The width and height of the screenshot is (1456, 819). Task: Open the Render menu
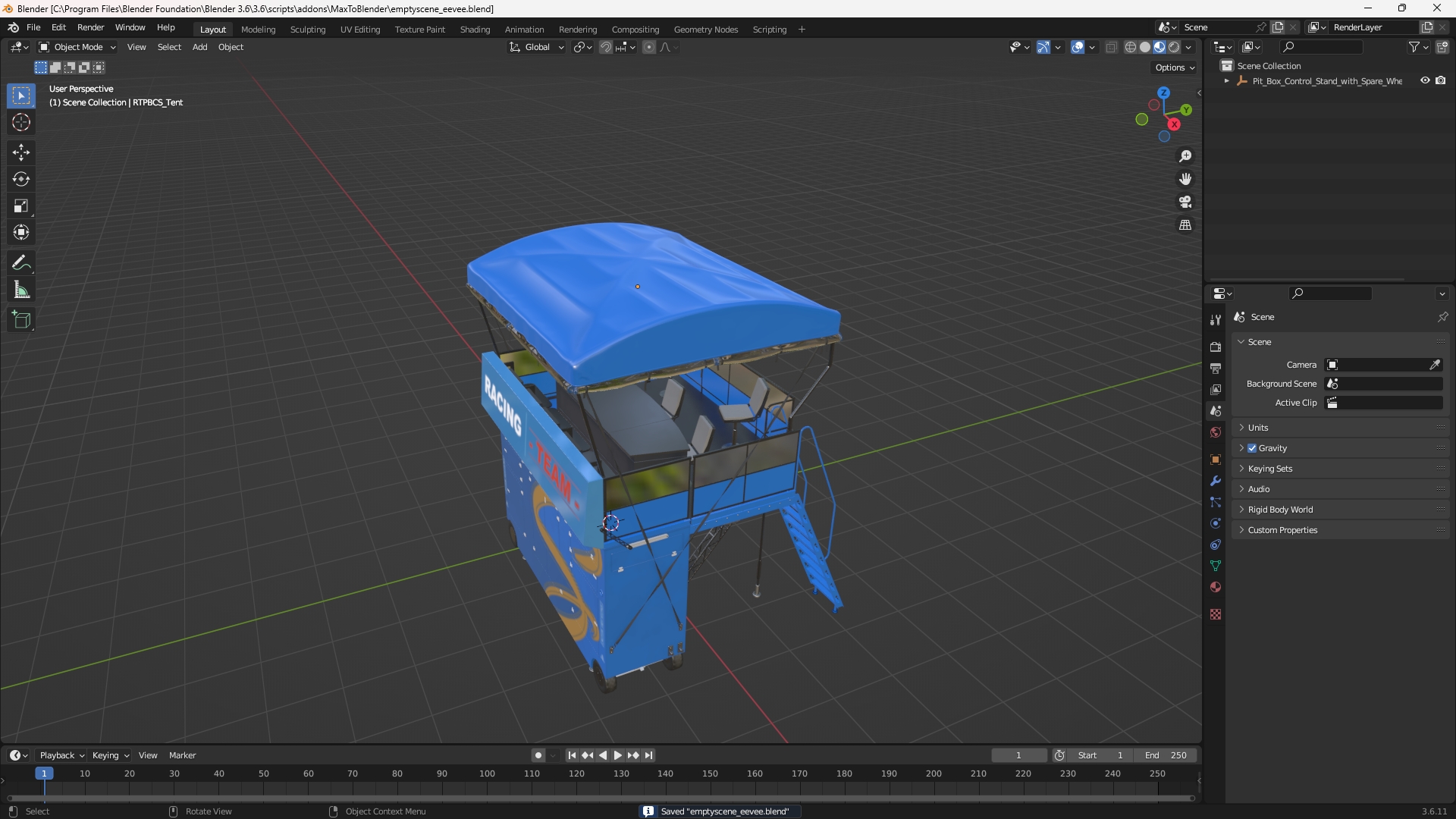click(x=90, y=27)
